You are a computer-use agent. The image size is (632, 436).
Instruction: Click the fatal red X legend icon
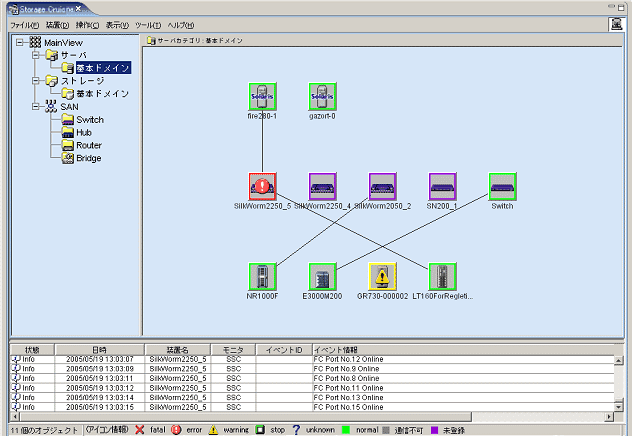[139, 430]
